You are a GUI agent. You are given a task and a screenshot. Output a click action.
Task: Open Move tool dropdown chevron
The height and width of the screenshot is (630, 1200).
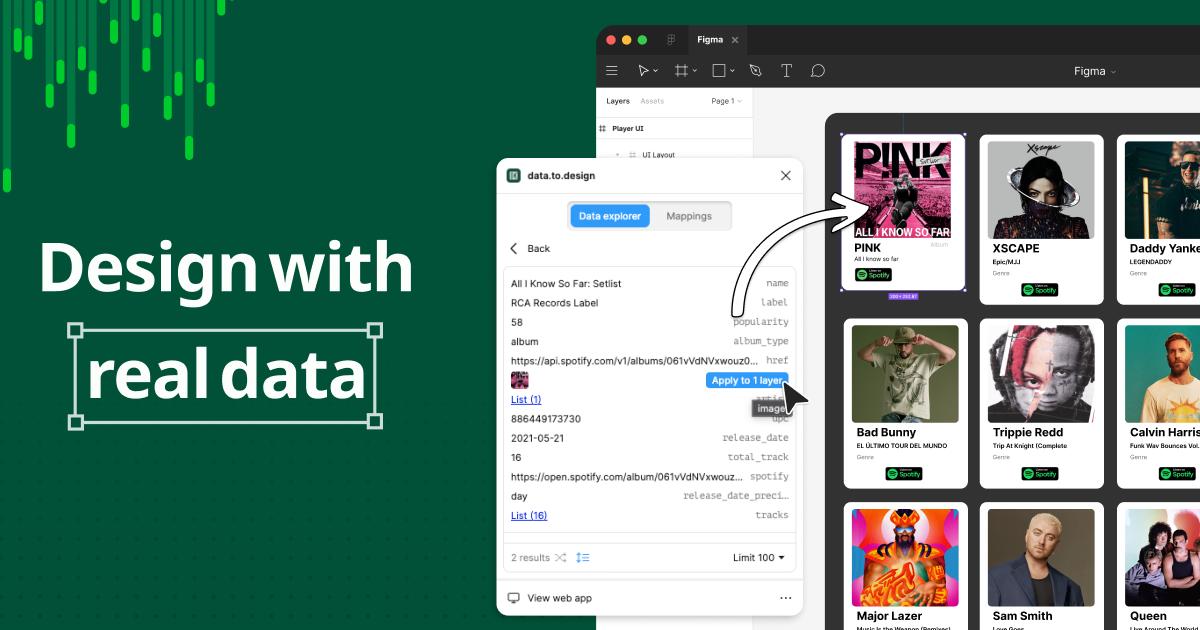(x=656, y=72)
